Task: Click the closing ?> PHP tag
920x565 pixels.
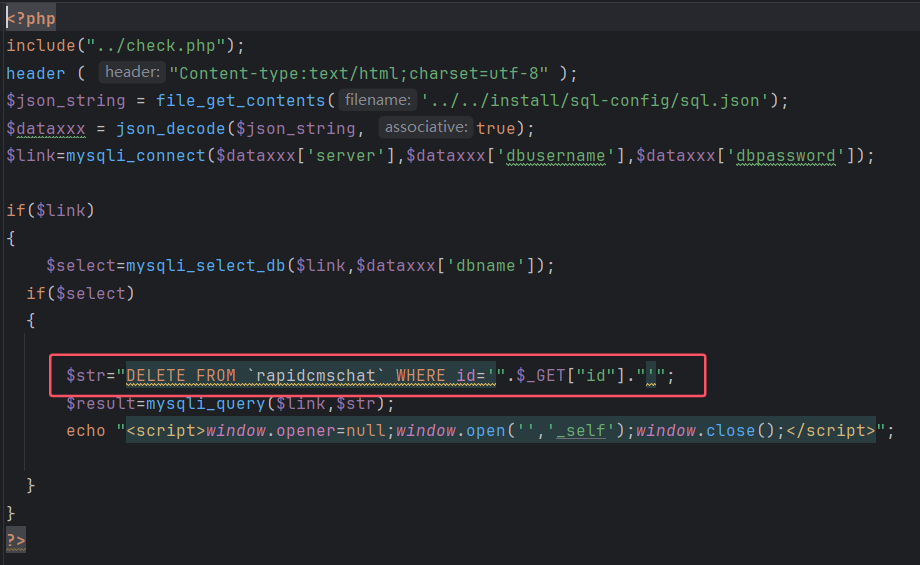Action: (x=16, y=540)
